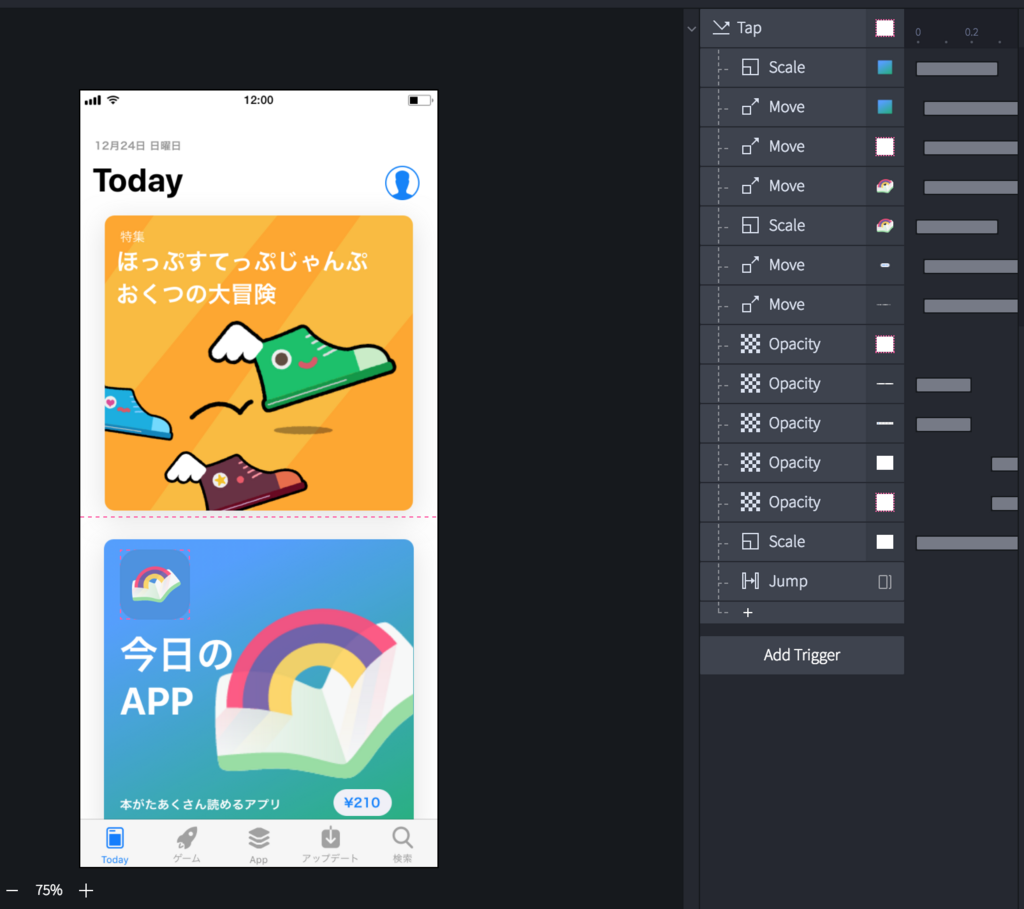This screenshot has width=1024, height=909.
Task: Tap the アップデート download tab
Action: (x=330, y=845)
